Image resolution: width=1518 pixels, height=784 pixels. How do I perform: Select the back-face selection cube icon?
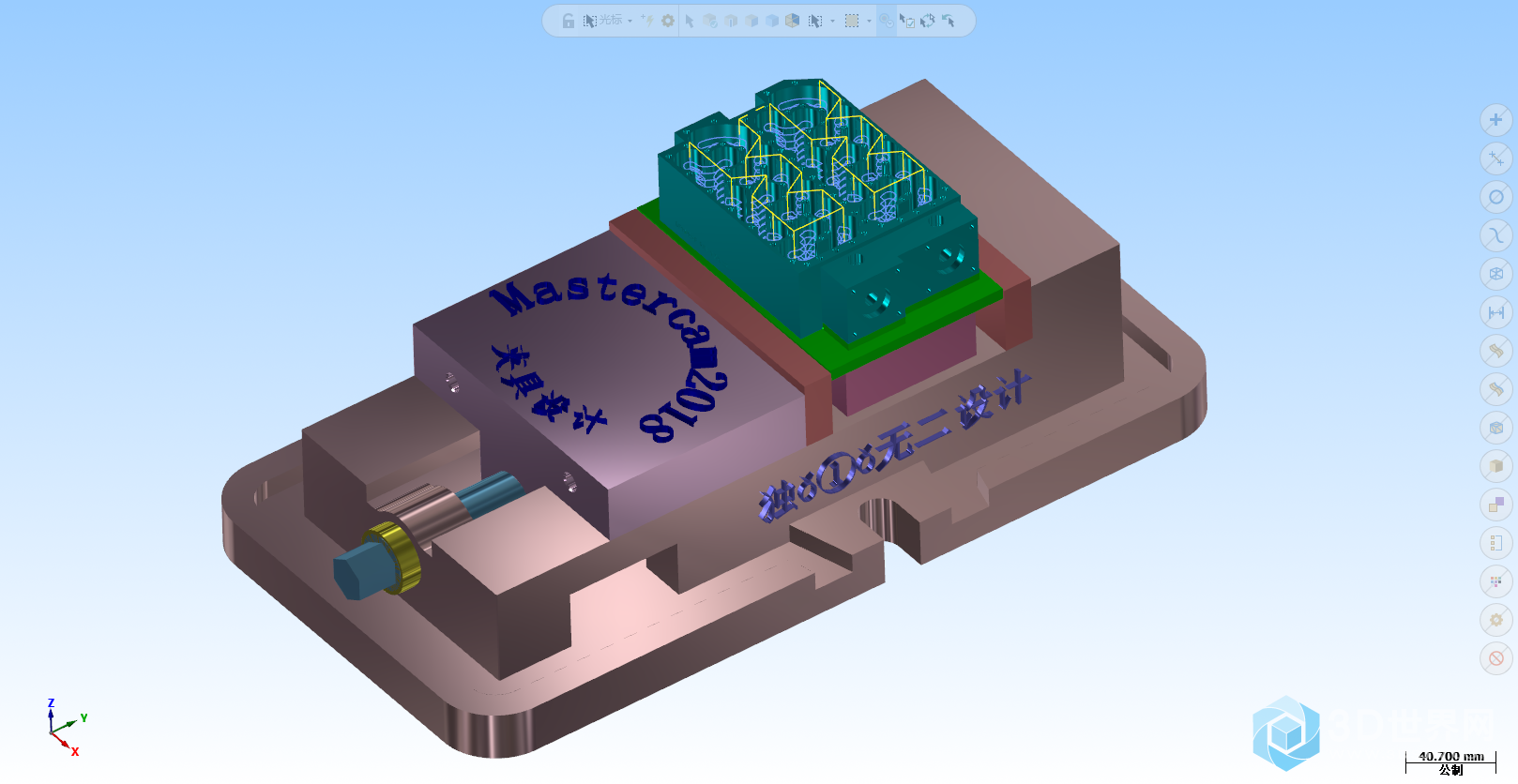[x=793, y=21]
